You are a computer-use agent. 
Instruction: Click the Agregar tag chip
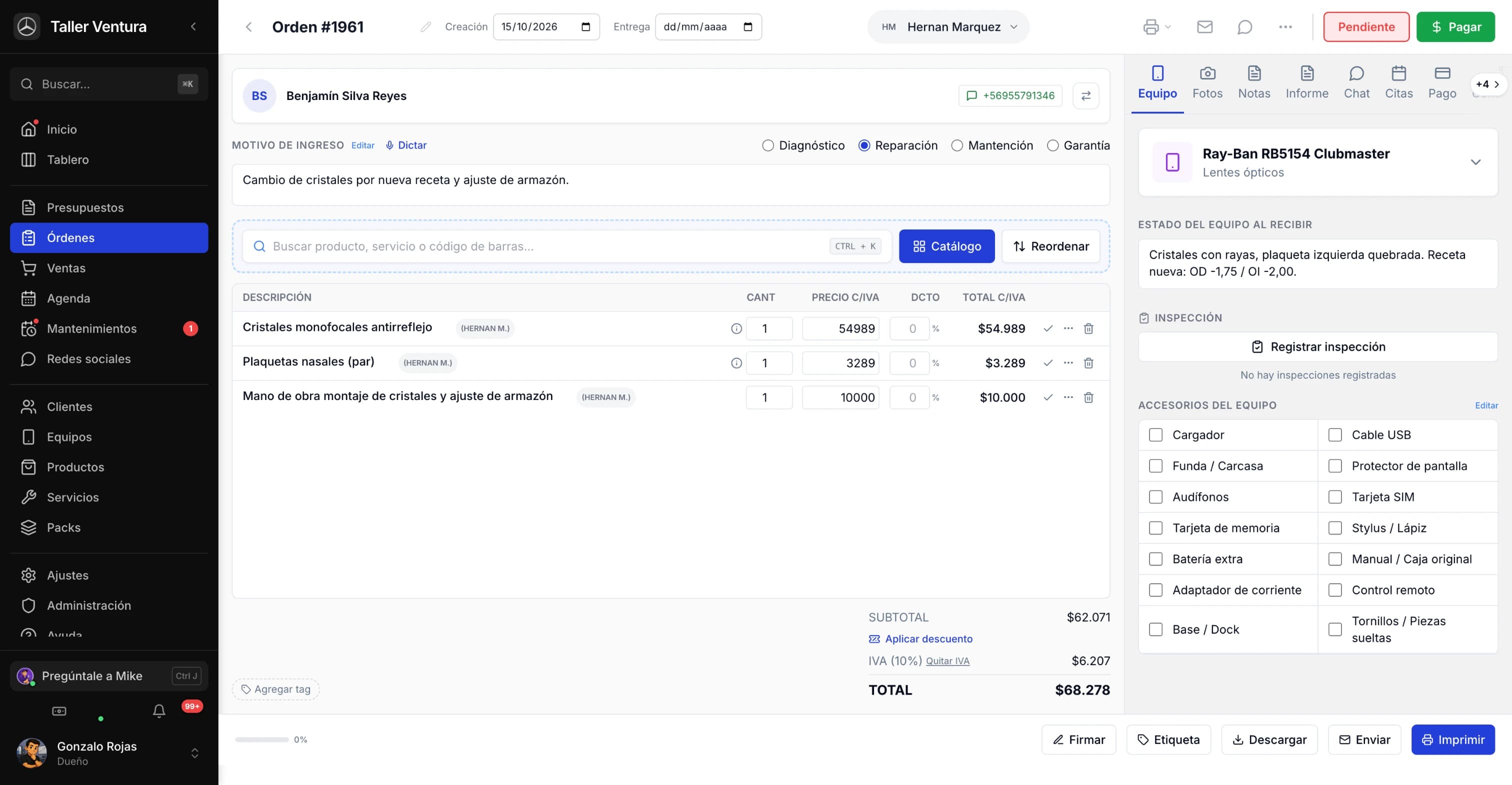(276, 689)
